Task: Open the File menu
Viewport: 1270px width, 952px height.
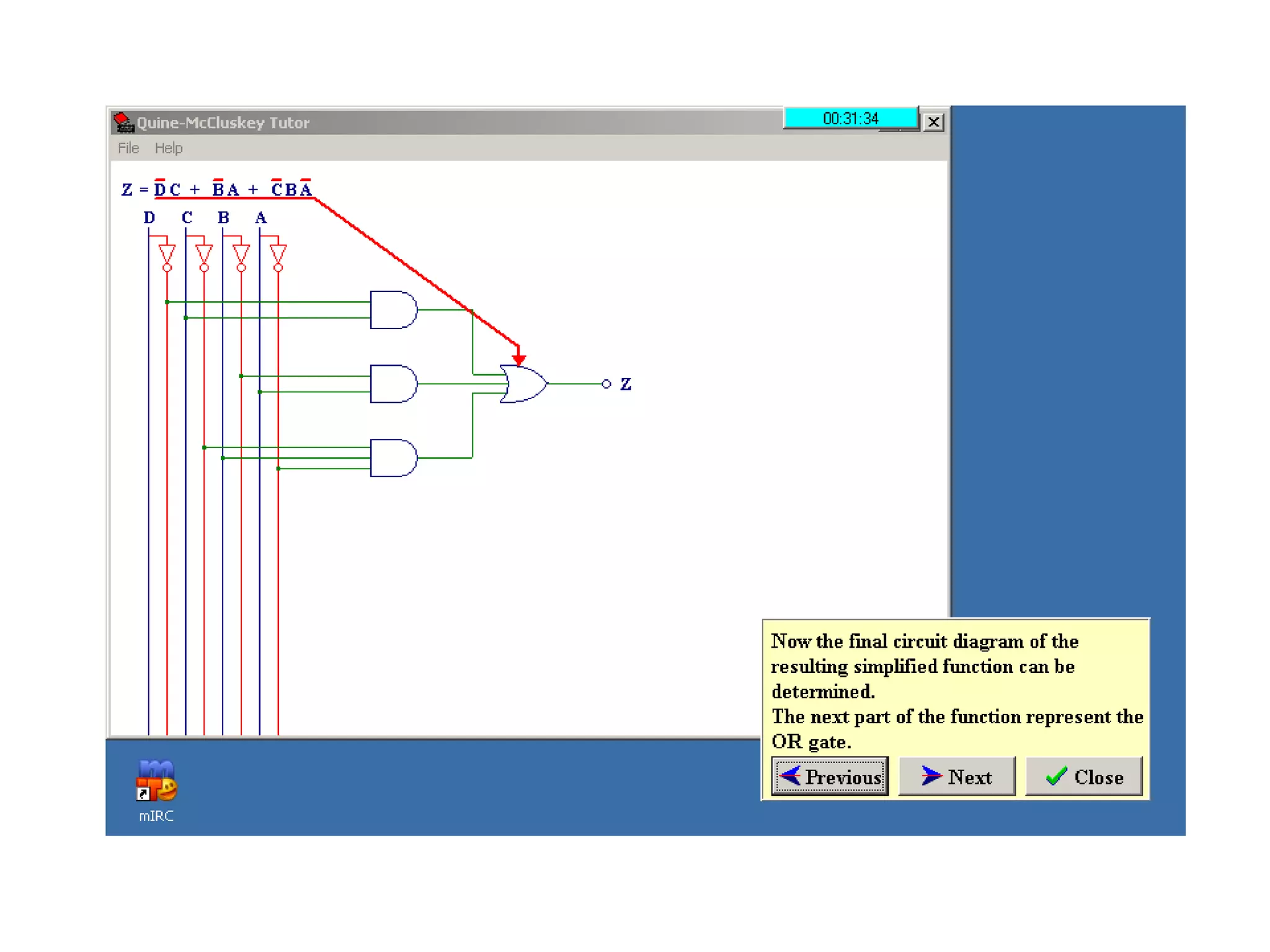Action: coord(128,148)
